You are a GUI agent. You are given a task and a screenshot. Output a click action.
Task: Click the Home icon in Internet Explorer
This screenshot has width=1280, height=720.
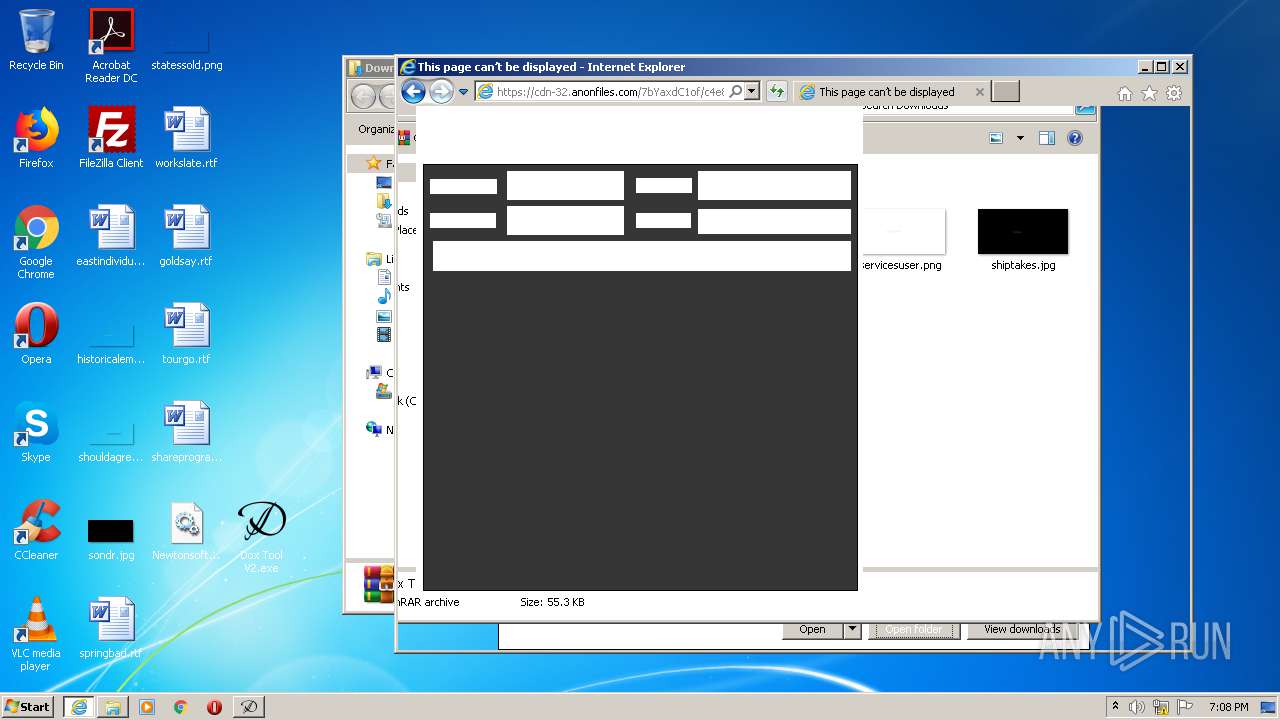click(1125, 93)
